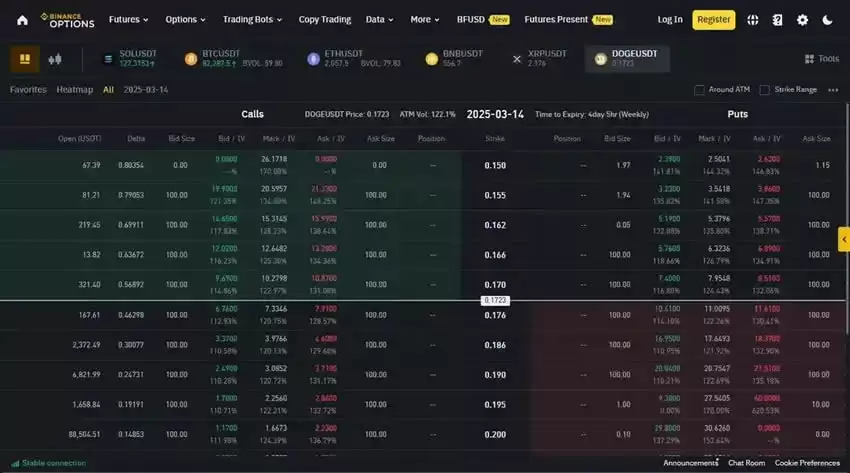850x473 pixels.
Task: Select the option chain table view icon
Action: pos(25,59)
